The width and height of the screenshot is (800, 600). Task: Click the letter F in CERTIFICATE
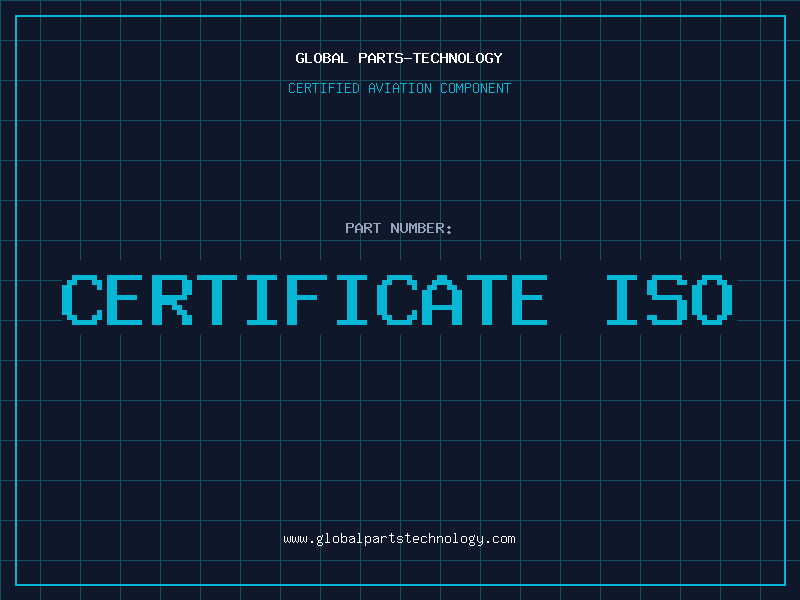[305, 299]
